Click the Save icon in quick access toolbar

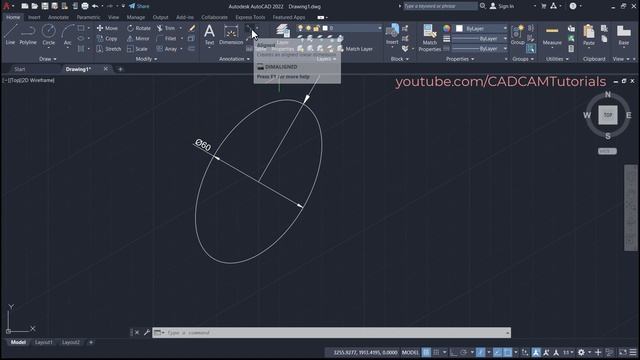[x=45, y=6]
